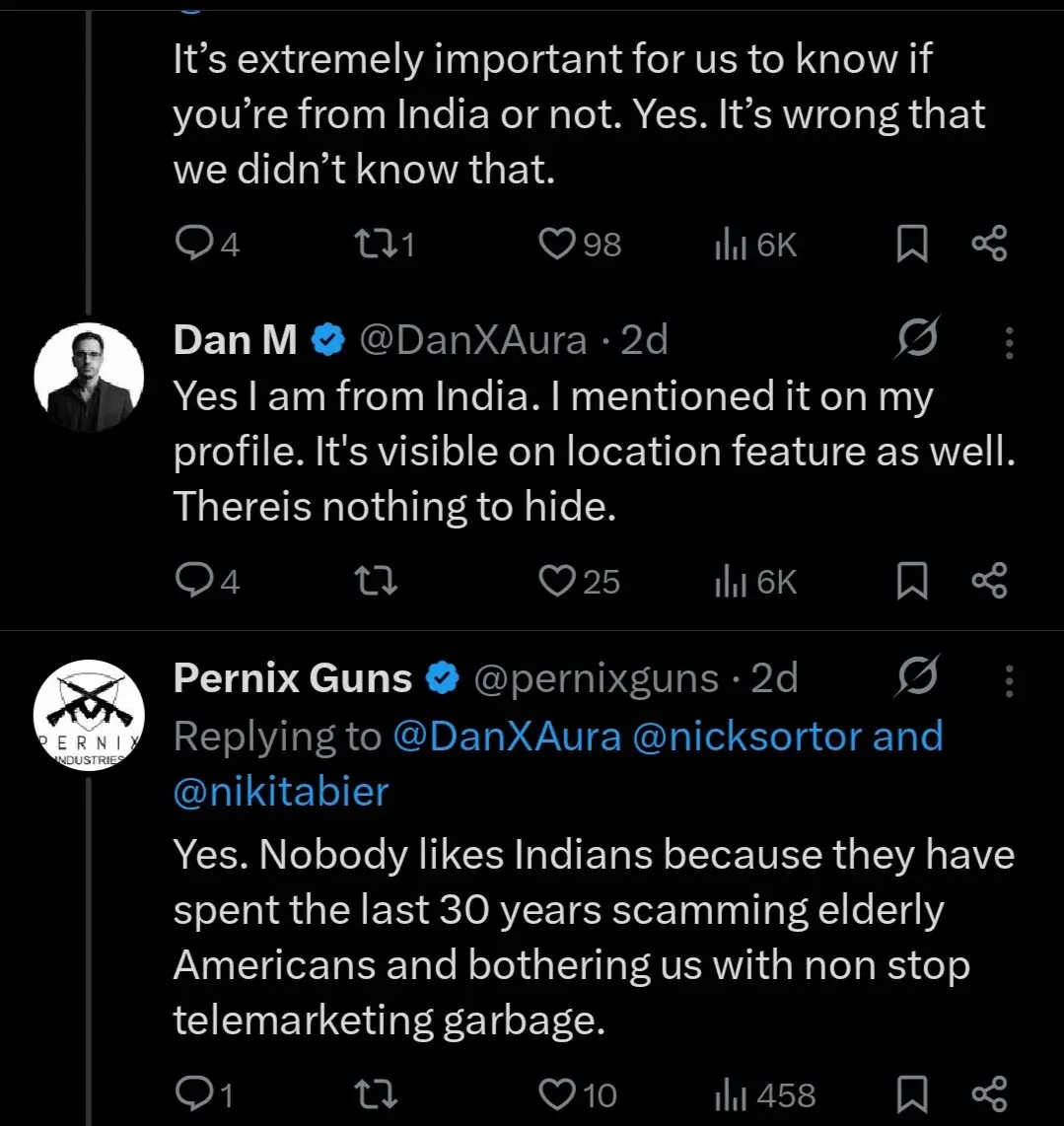Image resolution: width=1064 pixels, height=1126 pixels.
Task: Open Dan M's profile picture
Action: [89, 377]
